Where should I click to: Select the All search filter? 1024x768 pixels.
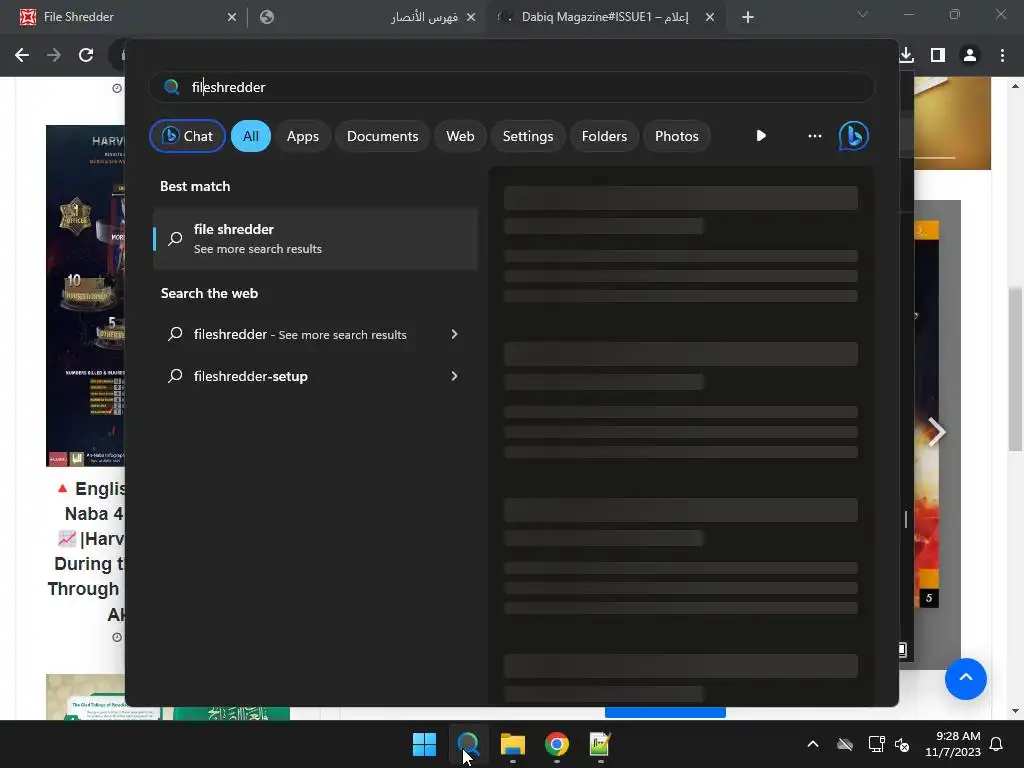pos(251,136)
